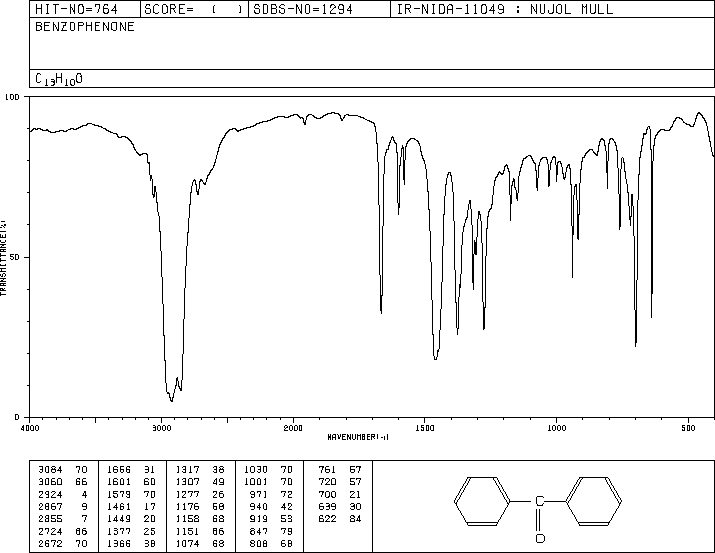
Task: Select peak table entry 808
Action: (259, 544)
